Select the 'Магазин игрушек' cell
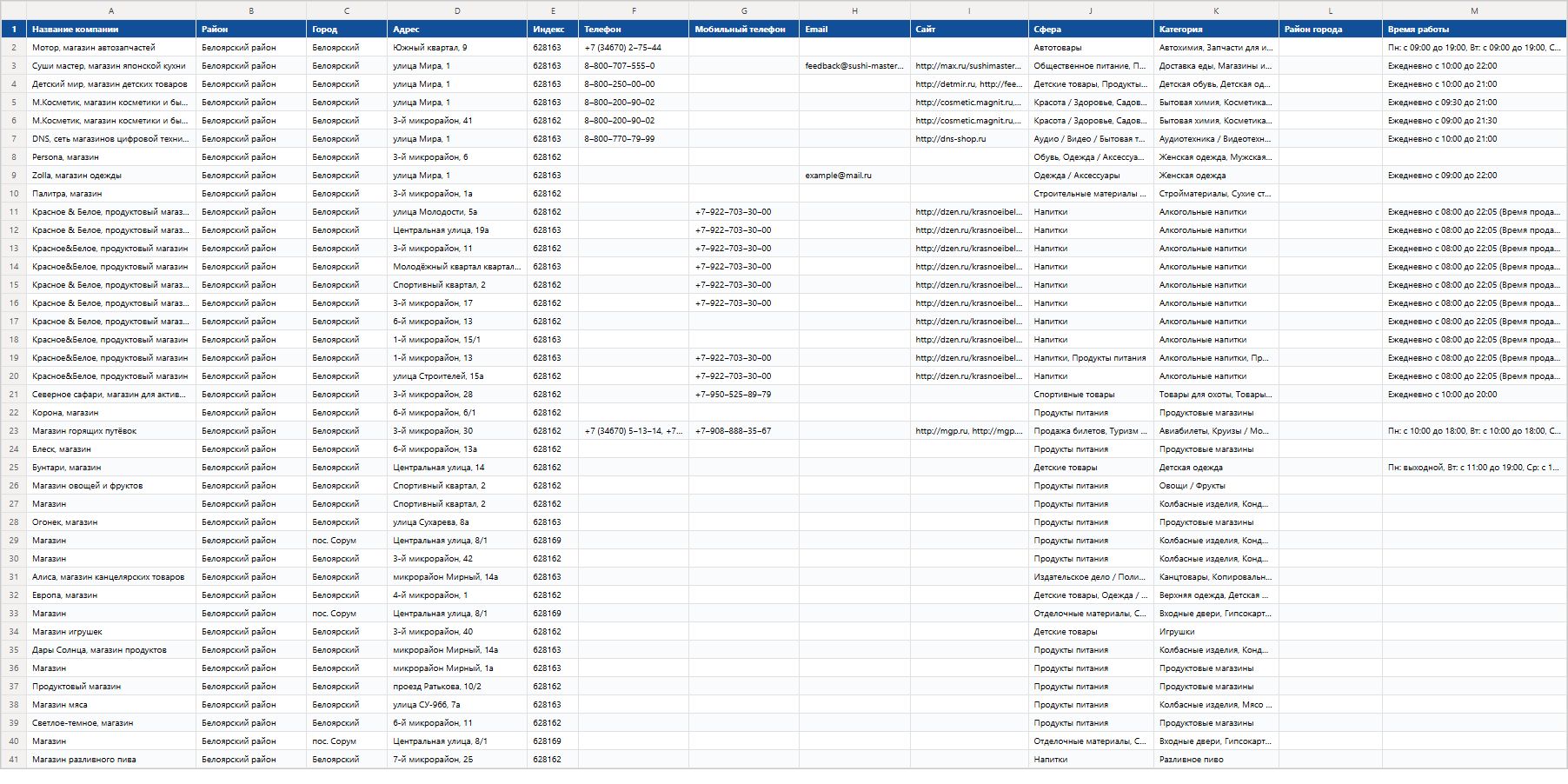This screenshot has width=1568, height=784. pos(111,632)
